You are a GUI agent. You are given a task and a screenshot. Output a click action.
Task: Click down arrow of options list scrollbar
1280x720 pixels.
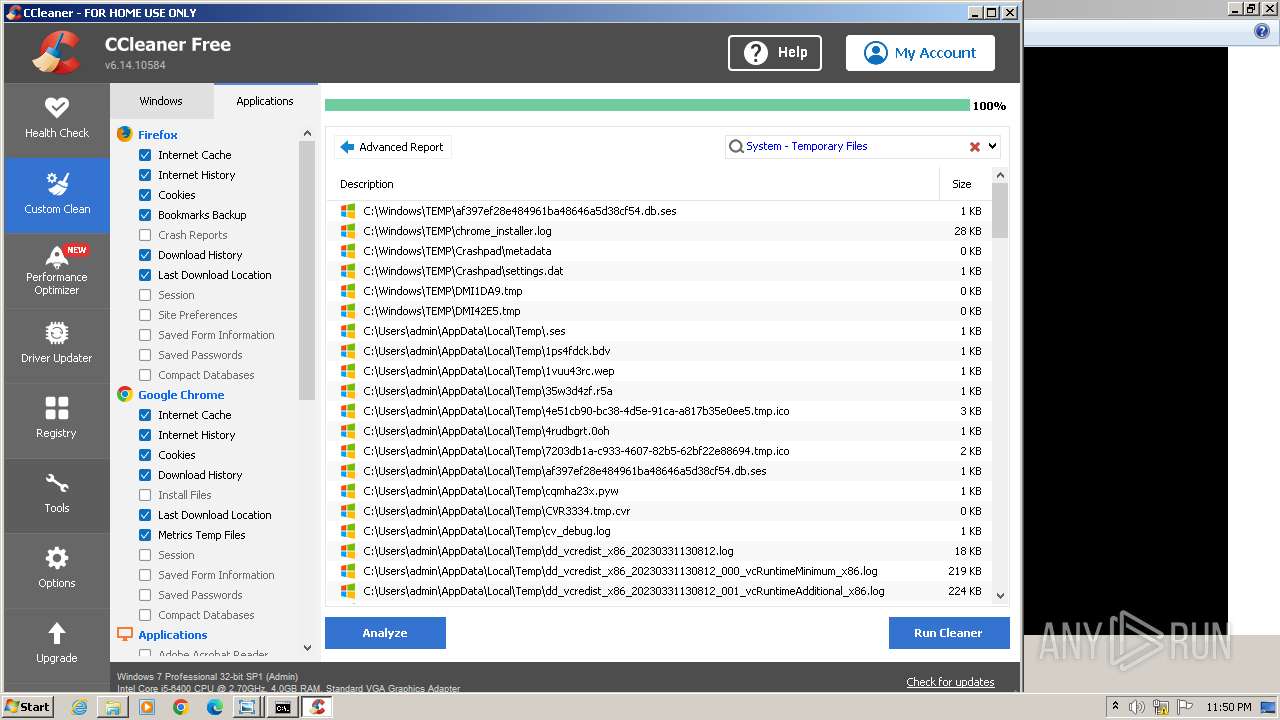(x=307, y=648)
